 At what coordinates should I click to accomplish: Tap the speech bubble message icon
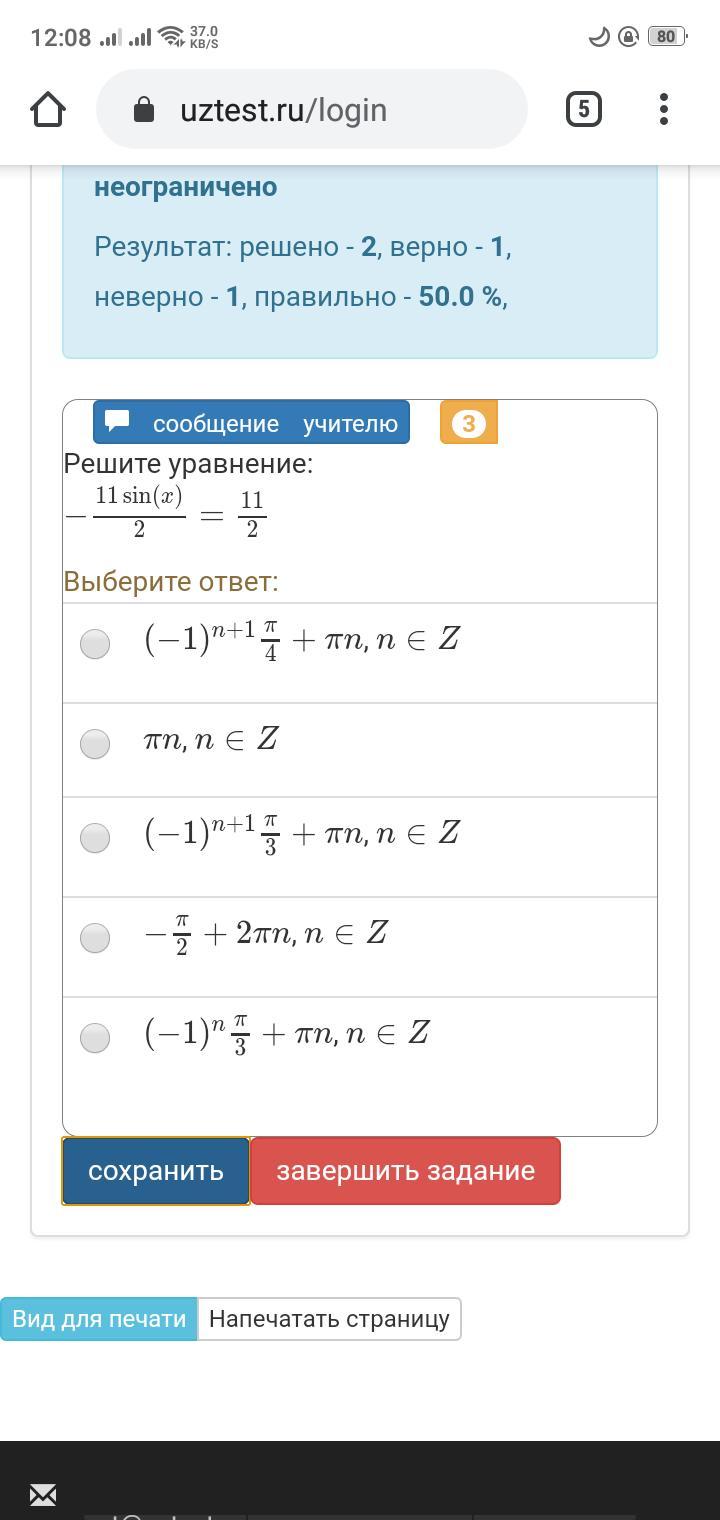point(118,422)
